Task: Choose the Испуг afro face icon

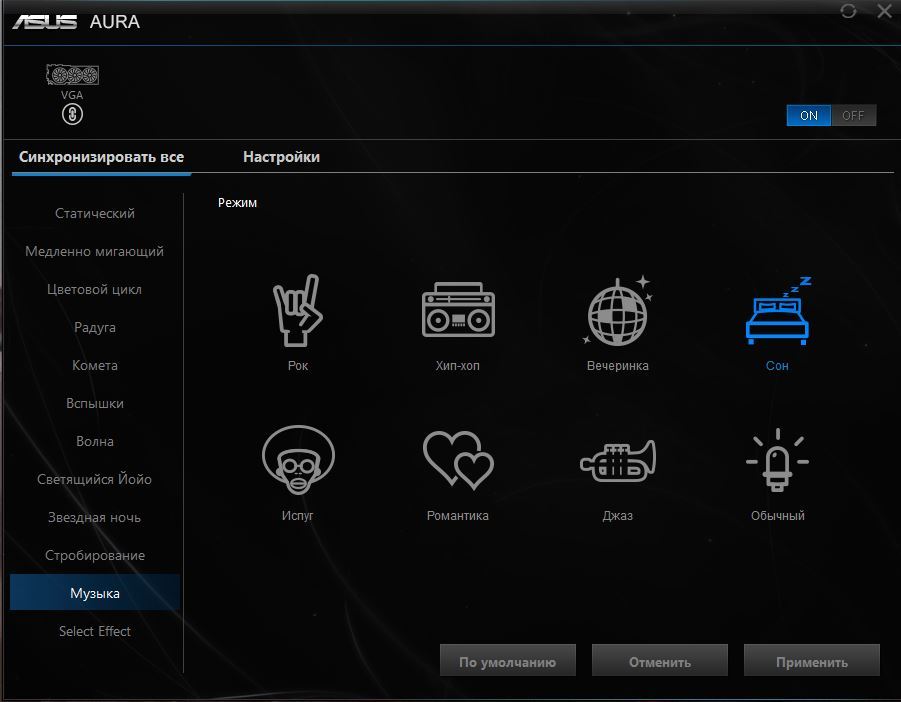Action: 298,460
